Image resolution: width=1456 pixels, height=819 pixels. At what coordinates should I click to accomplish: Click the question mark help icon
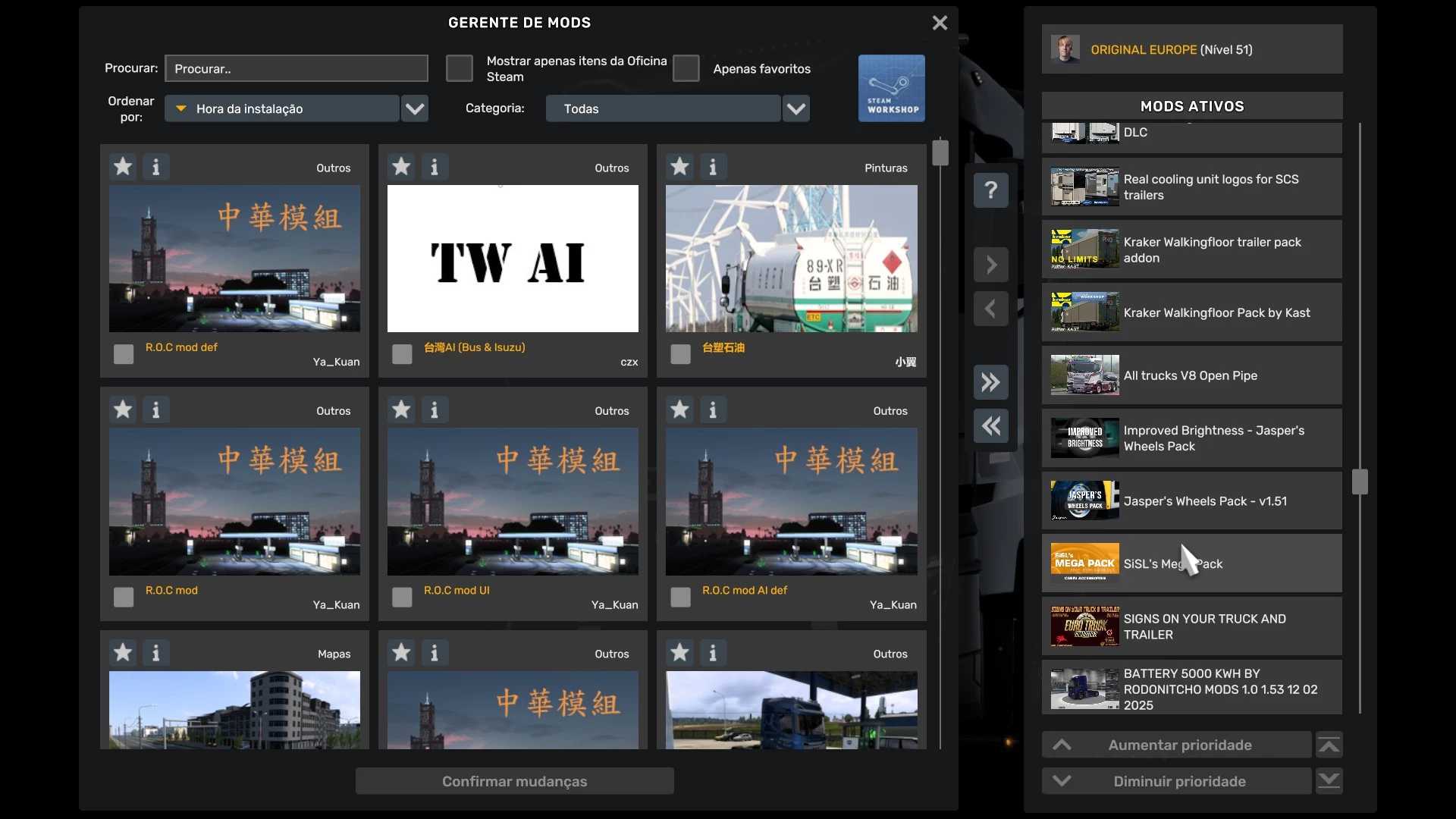tap(990, 190)
